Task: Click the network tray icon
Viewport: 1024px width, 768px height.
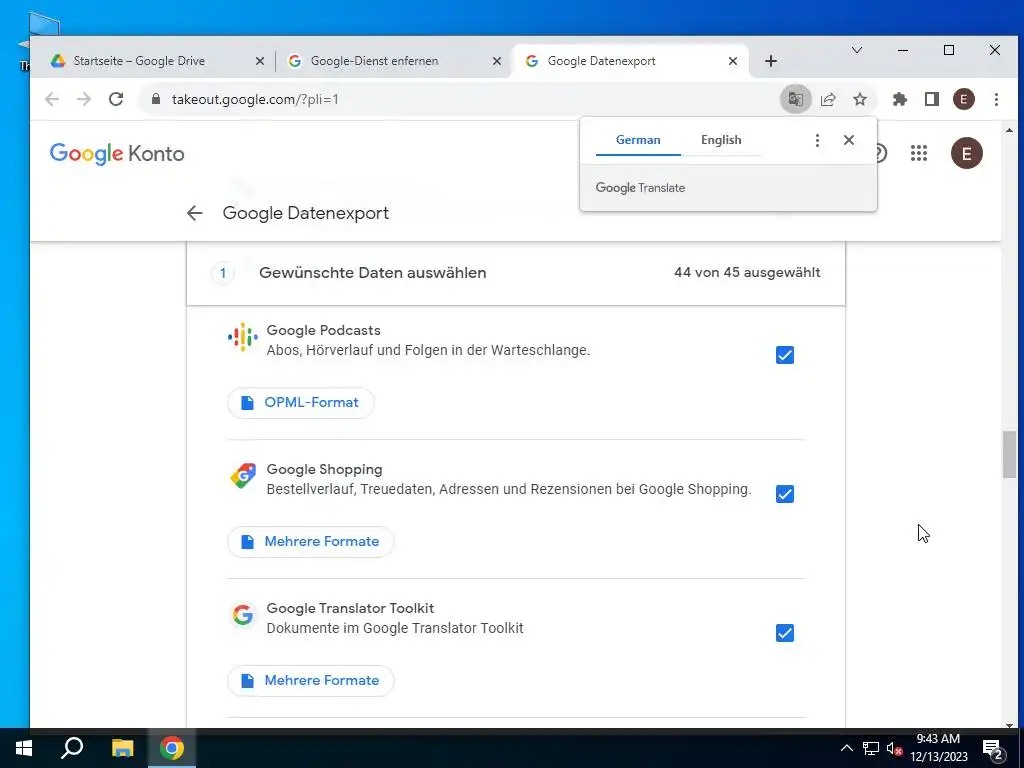Action: tap(871, 748)
